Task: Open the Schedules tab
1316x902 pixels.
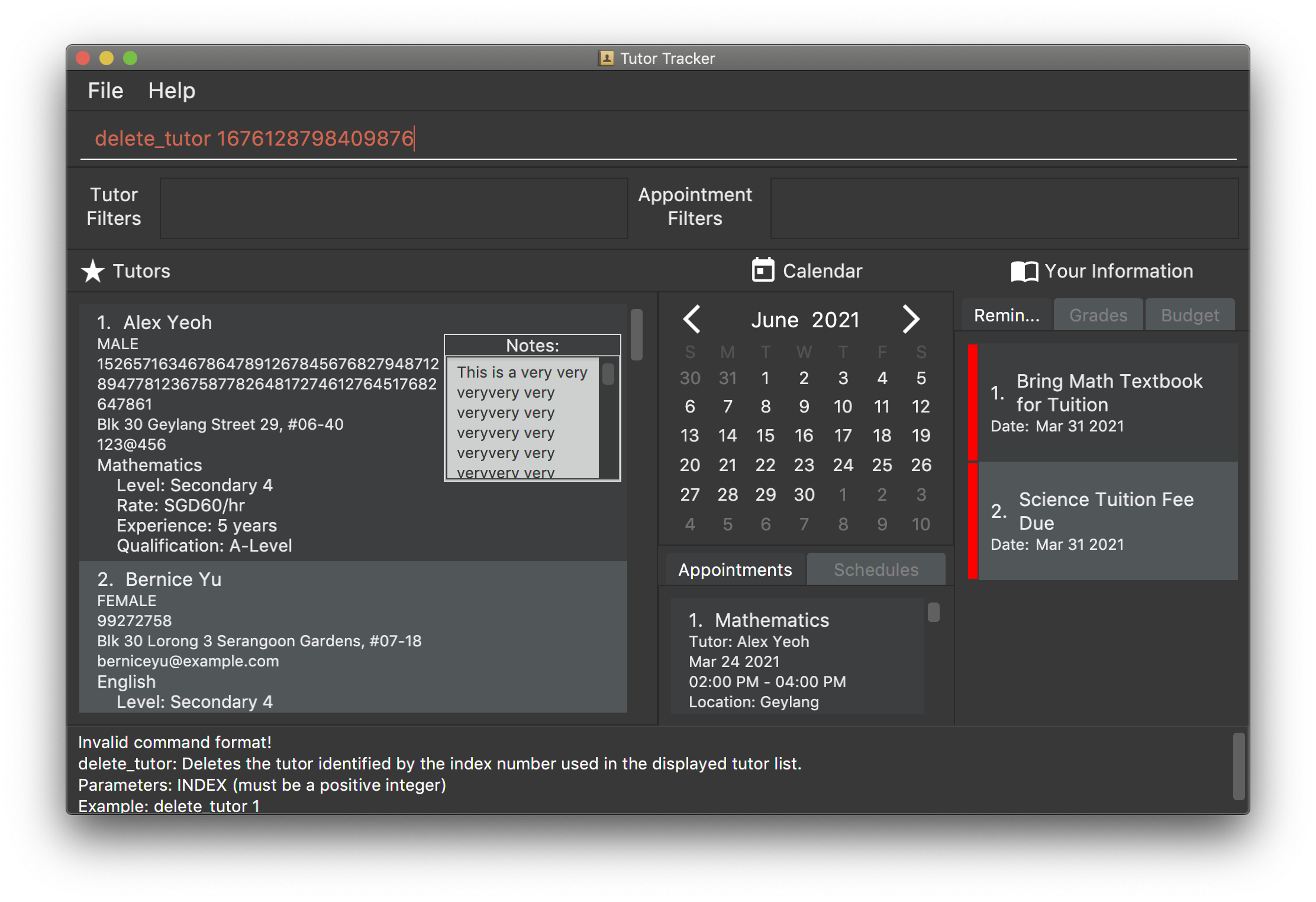Action: tap(876, 569)
